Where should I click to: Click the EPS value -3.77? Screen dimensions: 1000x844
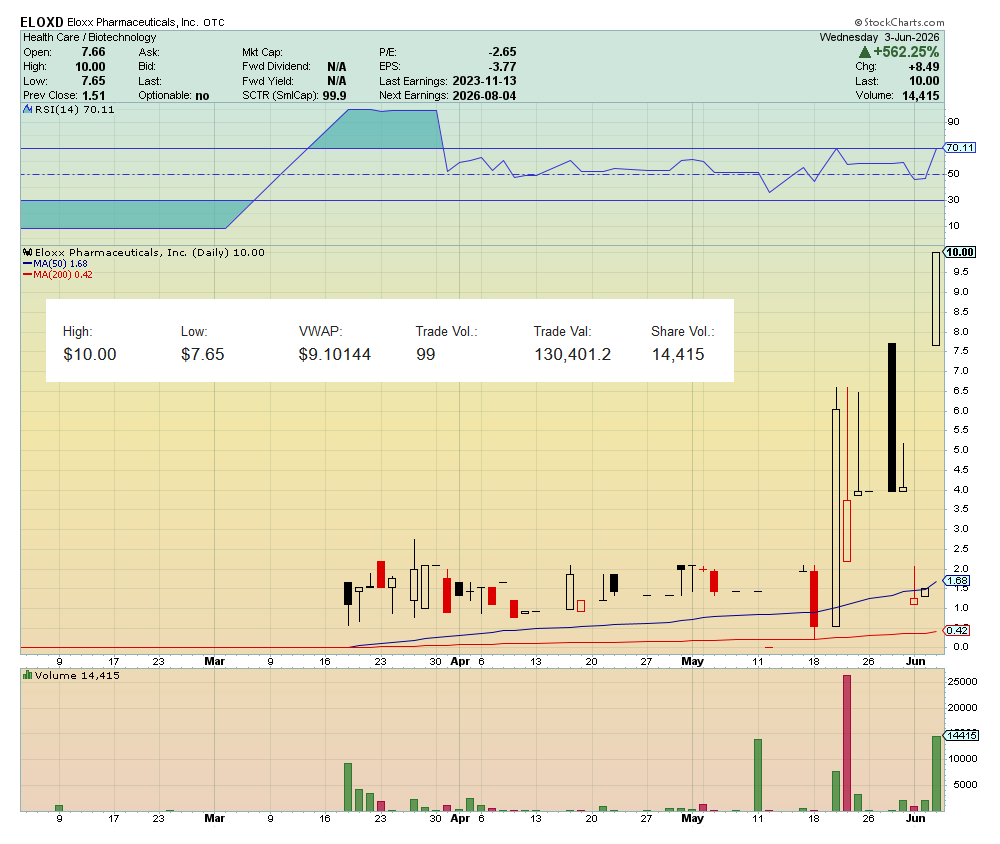(x=503, y=67)
